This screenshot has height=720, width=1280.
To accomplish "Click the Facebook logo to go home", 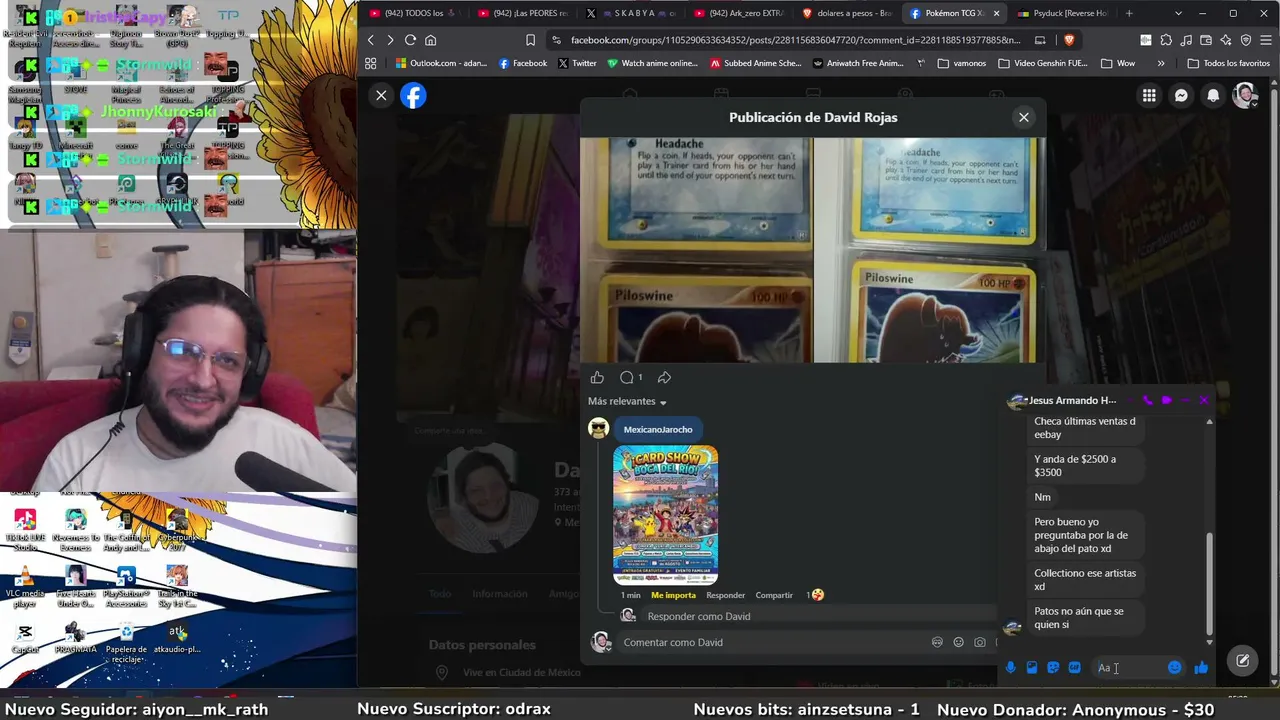I will click(413, 95).
